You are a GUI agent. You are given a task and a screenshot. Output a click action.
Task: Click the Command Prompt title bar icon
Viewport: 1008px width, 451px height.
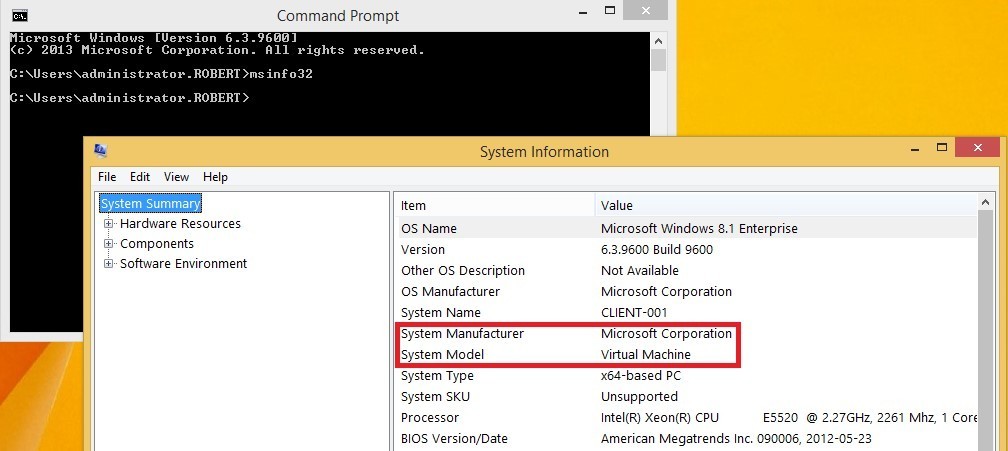point(20,15)
